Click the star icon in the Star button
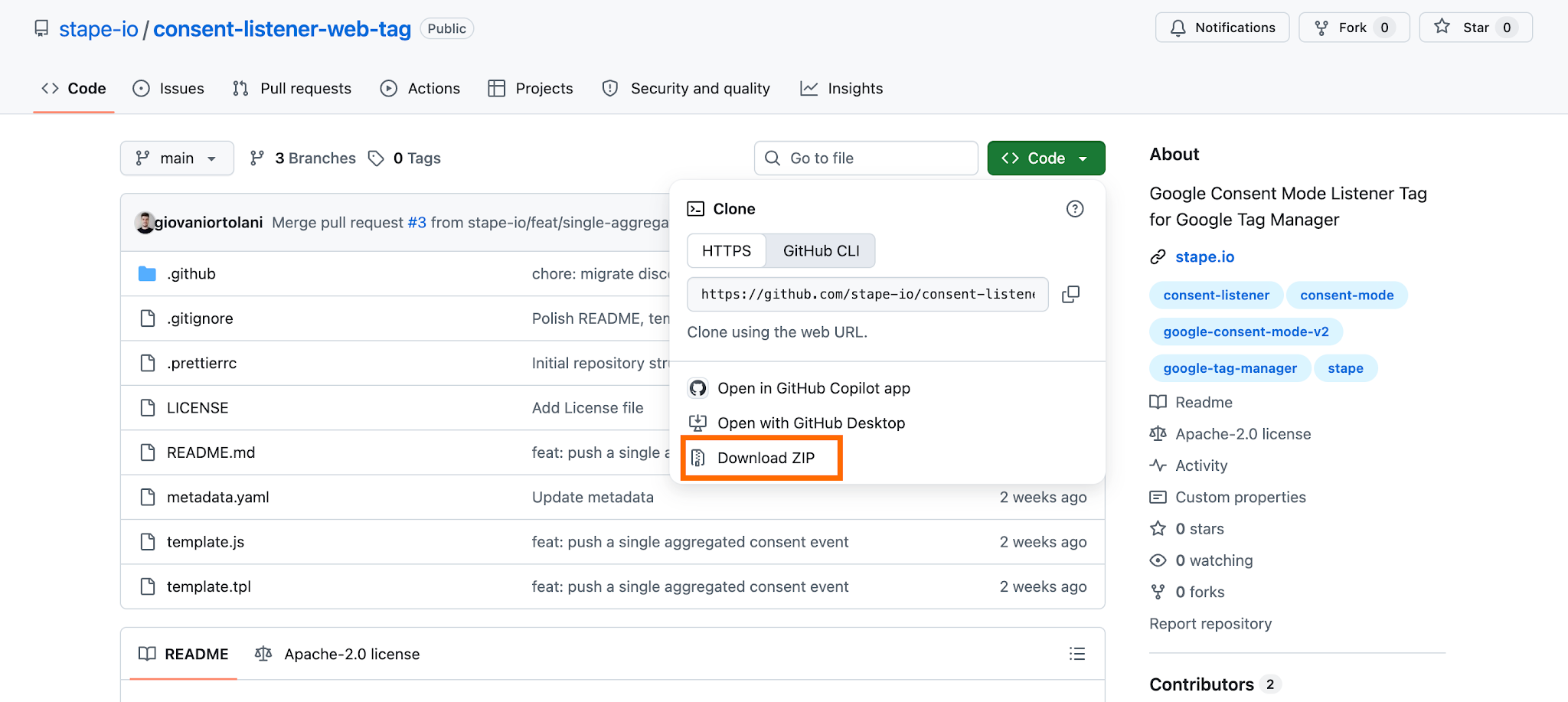Viewport: 1568px width, 702px height. tap(1442, 27)
